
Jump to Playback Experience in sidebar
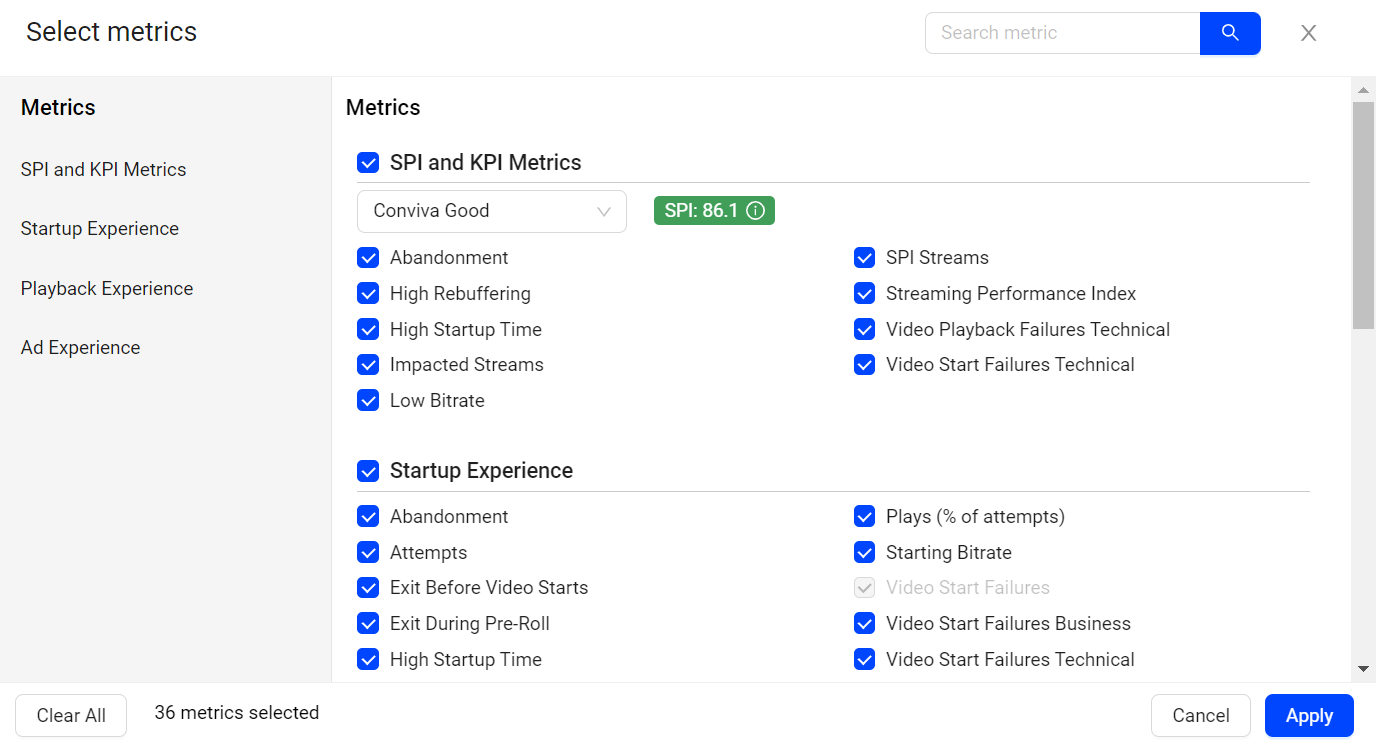tap(107, 289)
